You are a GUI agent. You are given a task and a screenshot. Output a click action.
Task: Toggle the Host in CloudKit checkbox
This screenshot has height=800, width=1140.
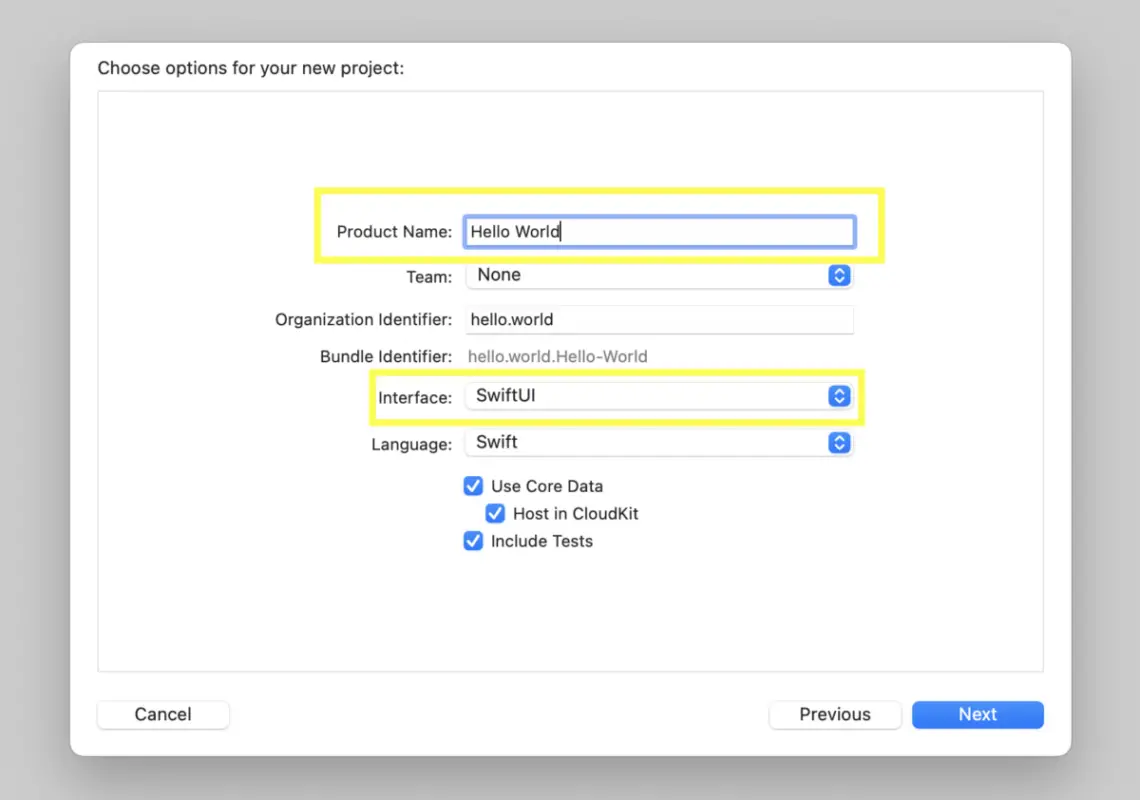495,513
